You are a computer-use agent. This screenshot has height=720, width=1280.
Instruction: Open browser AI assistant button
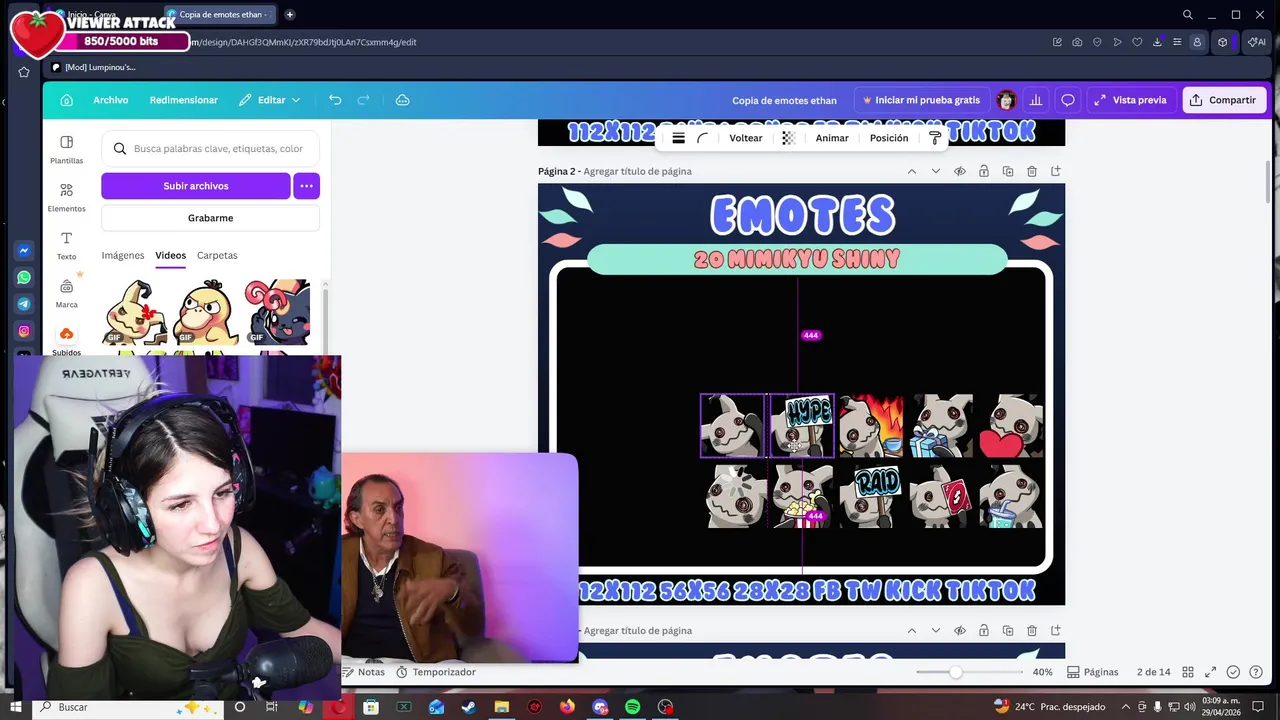click(x=1256, y=42)
